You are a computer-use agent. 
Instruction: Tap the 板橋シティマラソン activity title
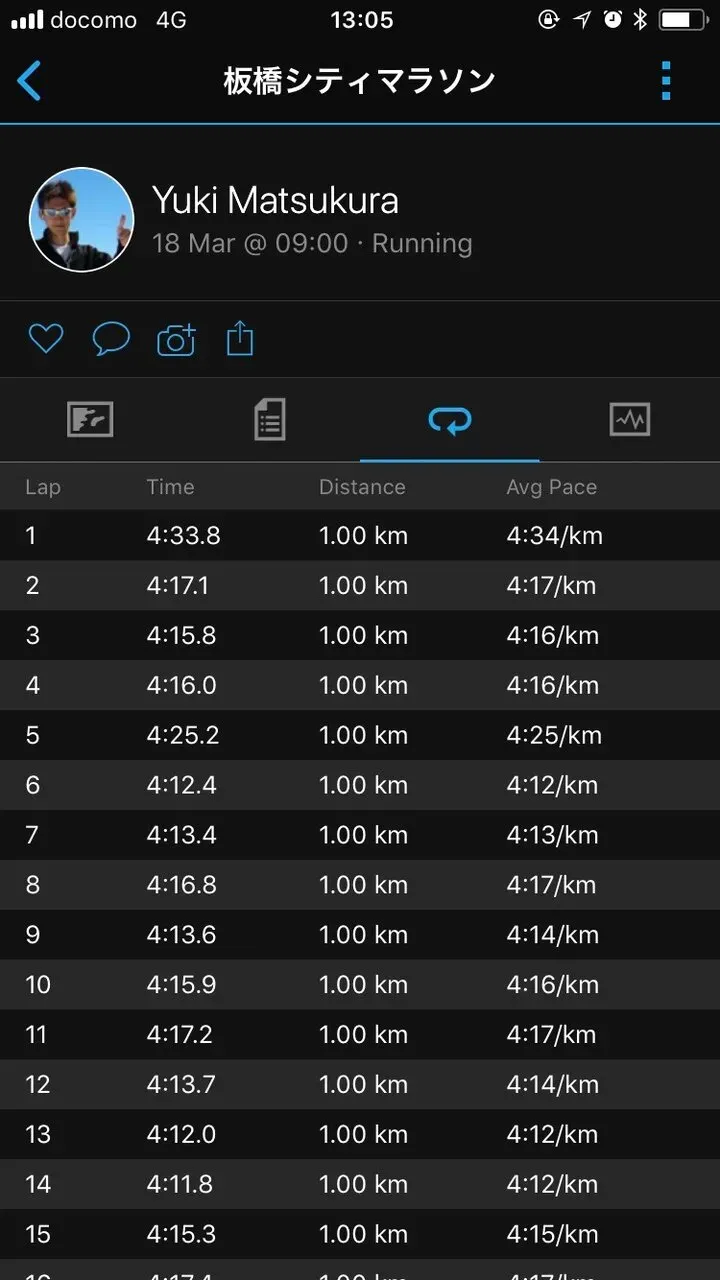coord(360,81)
